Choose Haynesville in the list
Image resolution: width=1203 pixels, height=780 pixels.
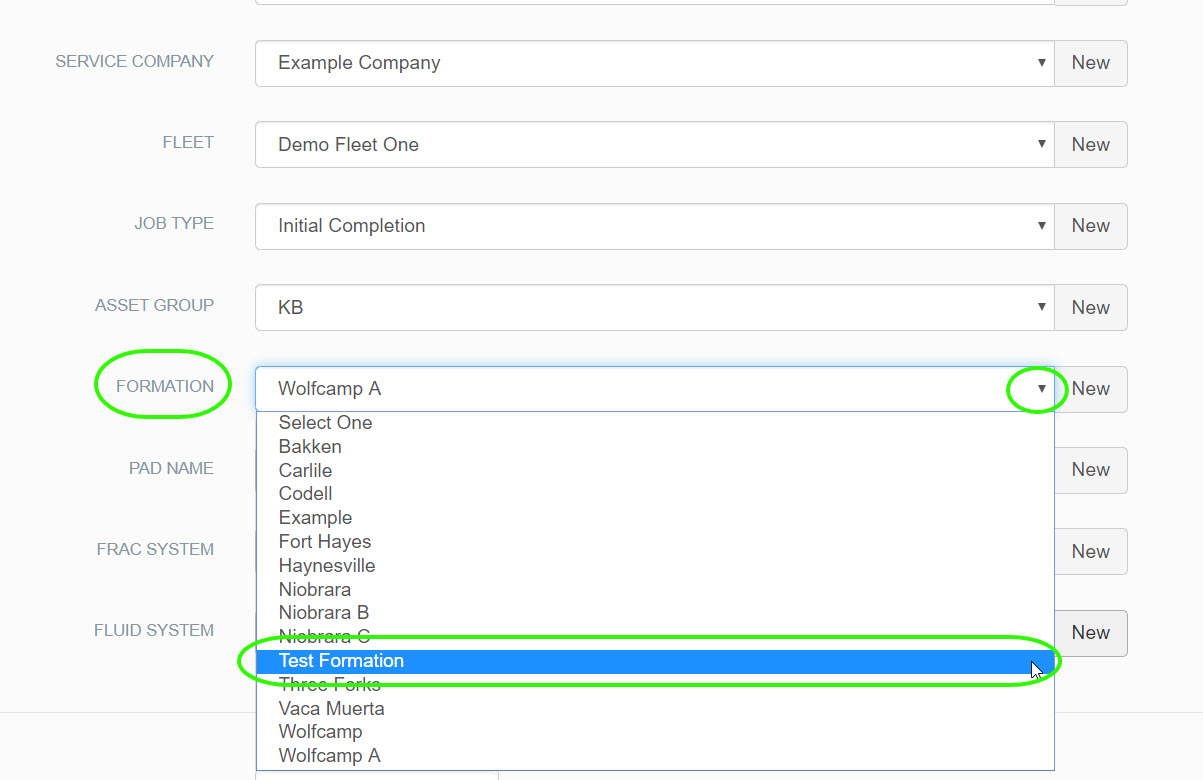point(326,566)
